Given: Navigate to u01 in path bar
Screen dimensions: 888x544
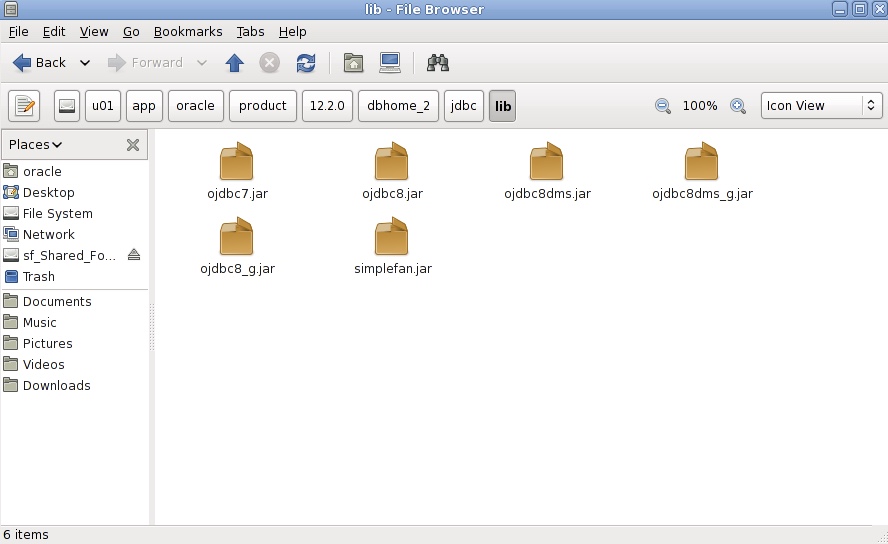Looking at the screenshot, I should coord(103,106).
